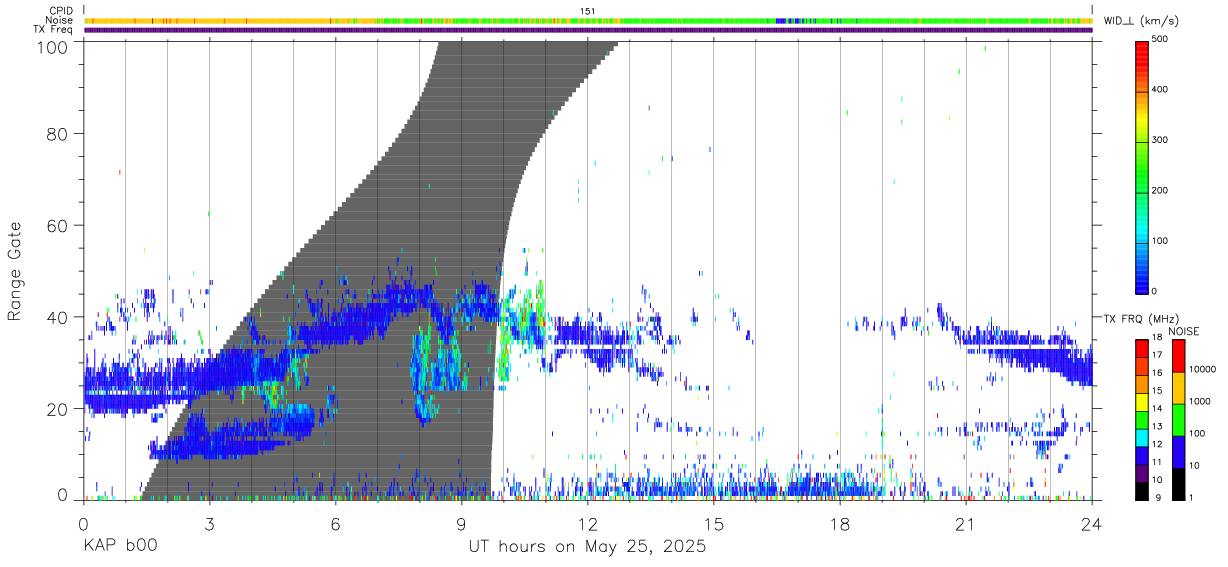
Task: Click the 15 hour mark on UT axis
Action: coord(714,524)
